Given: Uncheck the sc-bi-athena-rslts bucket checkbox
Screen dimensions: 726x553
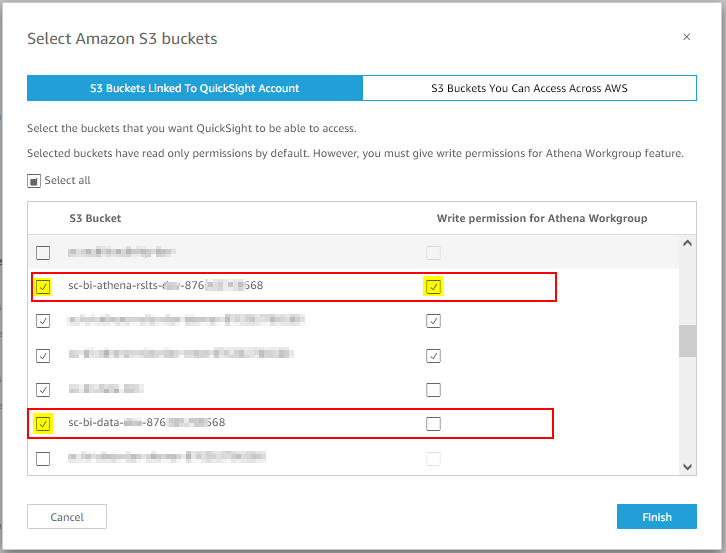Looking at the screenshot, I should click(43, 287).
